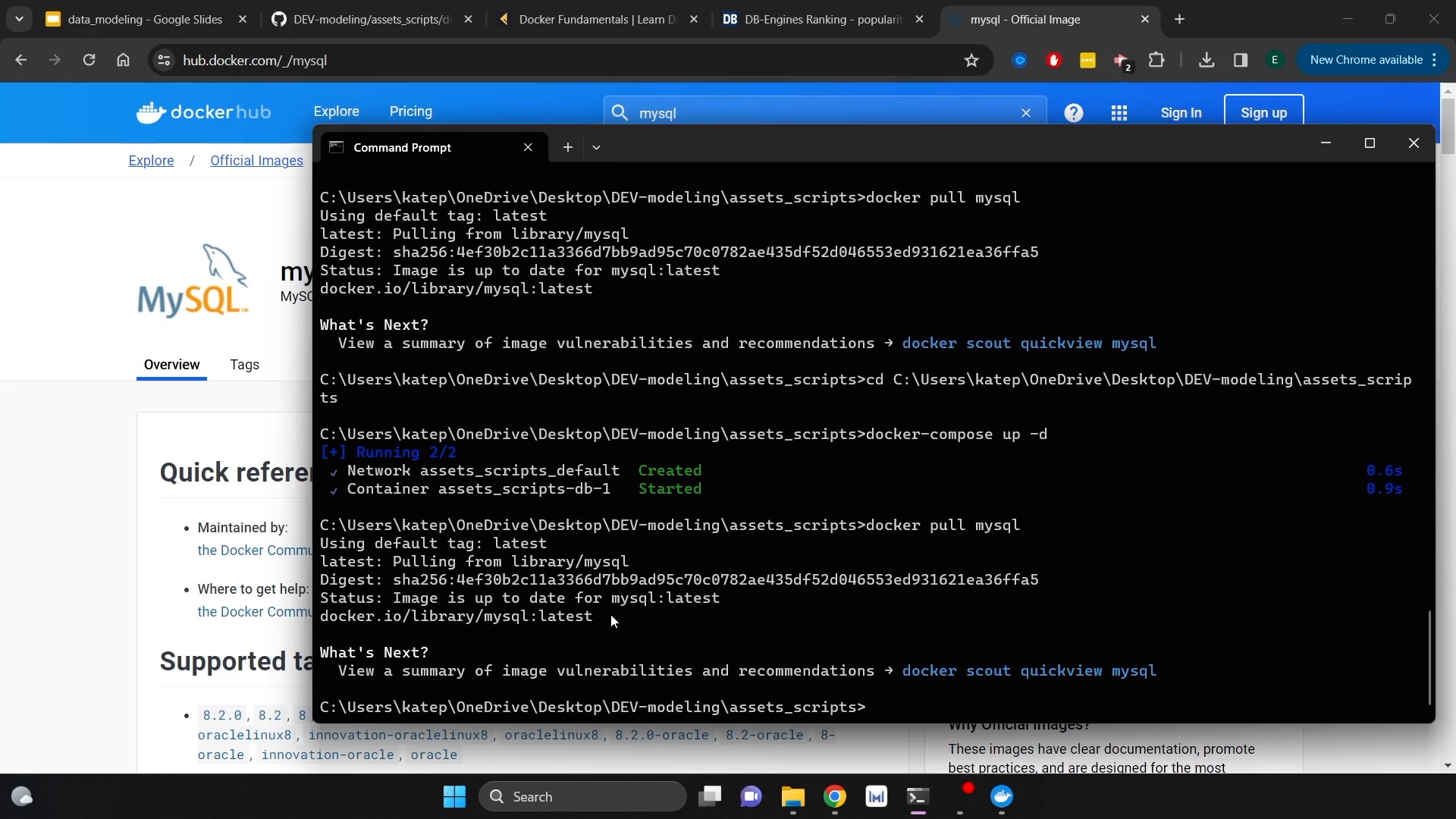The image size is (1456, 819).
Task: View site information icon in address bar
Action: click(163, 60)
